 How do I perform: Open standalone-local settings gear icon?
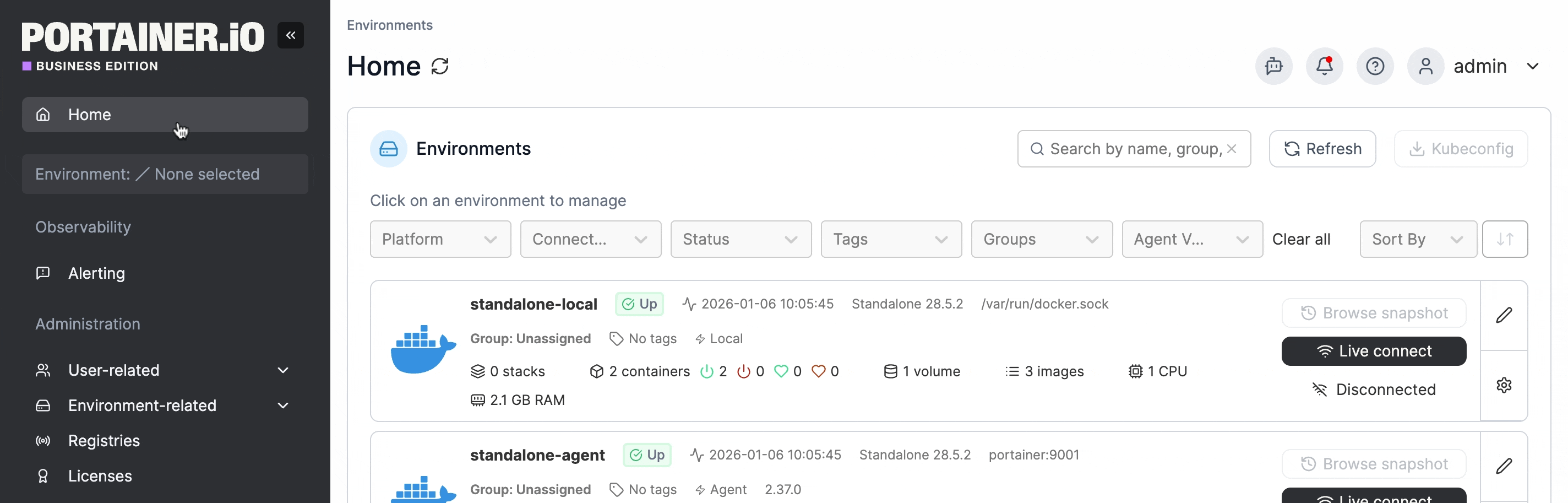(1504, 385)
